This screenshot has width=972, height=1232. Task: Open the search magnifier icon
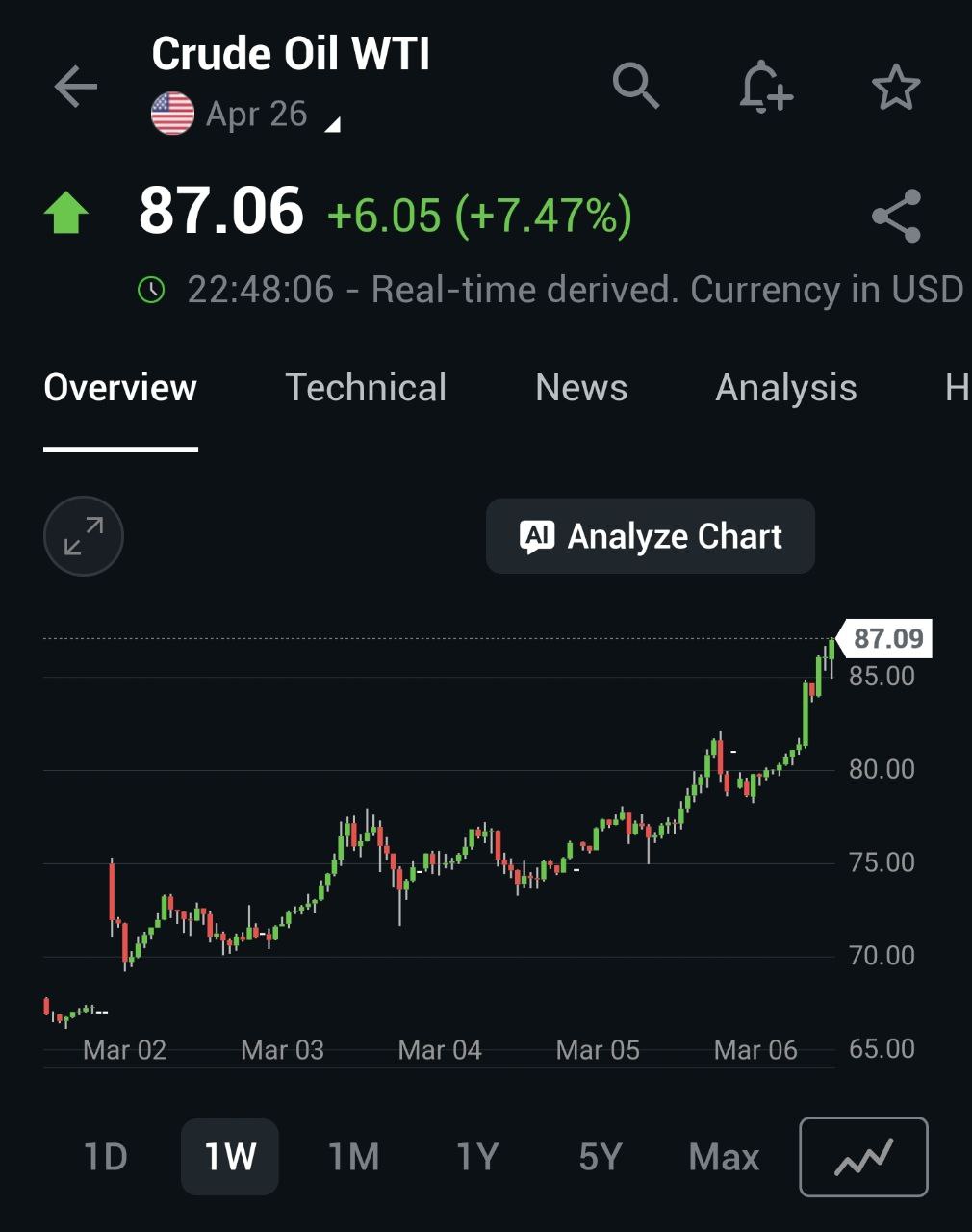click(636, 86)
